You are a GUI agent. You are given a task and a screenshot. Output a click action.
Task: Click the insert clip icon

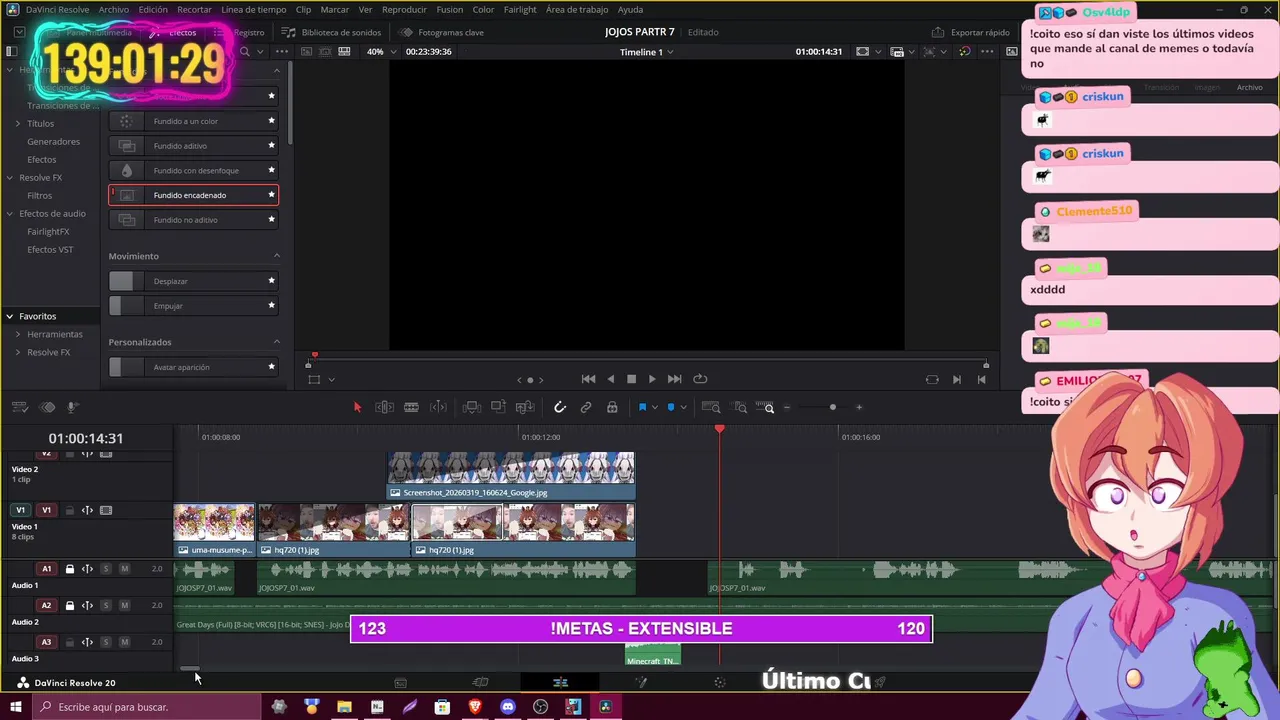[472, 407]
